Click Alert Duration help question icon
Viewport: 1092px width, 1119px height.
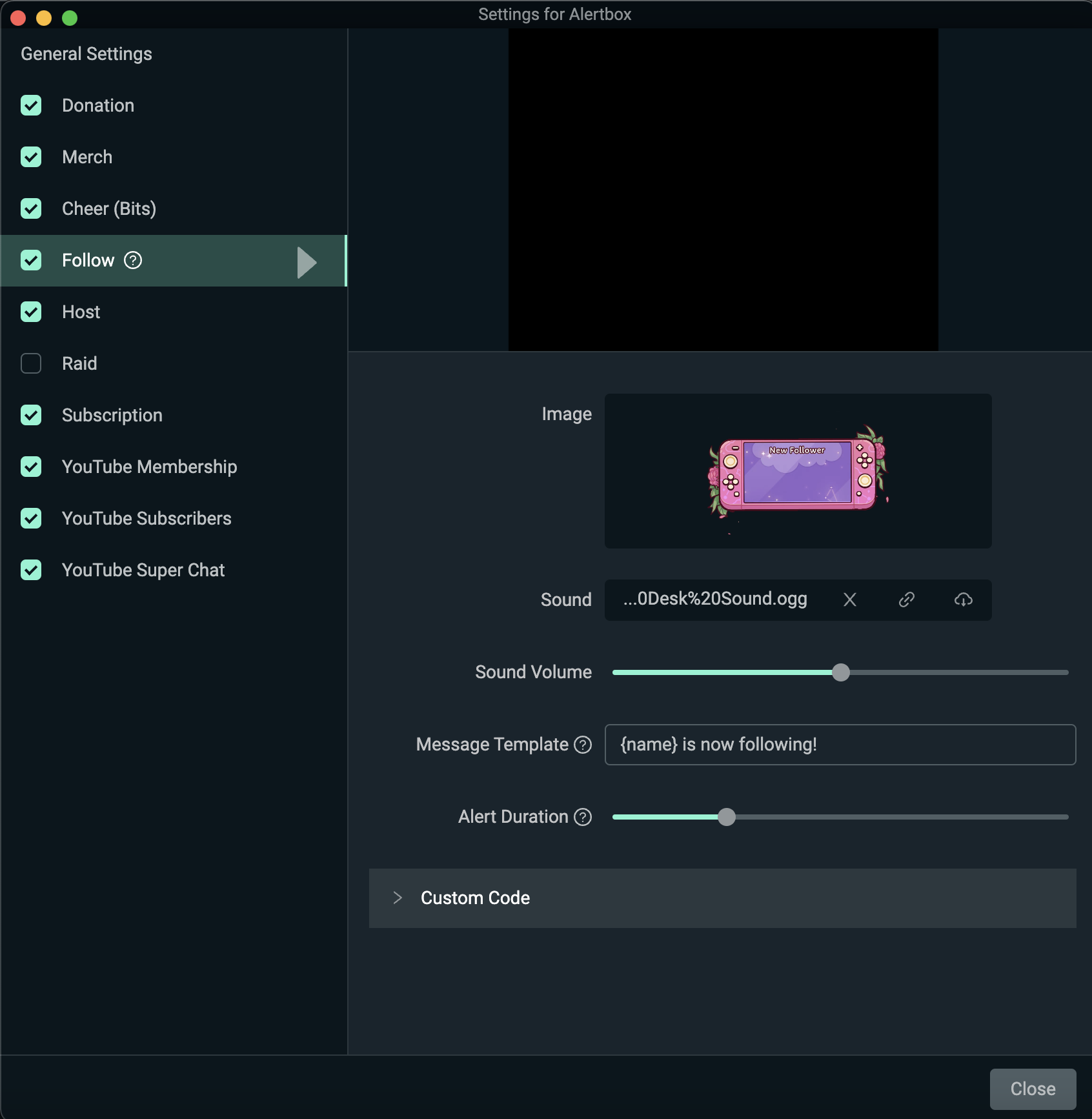[583, 817]
